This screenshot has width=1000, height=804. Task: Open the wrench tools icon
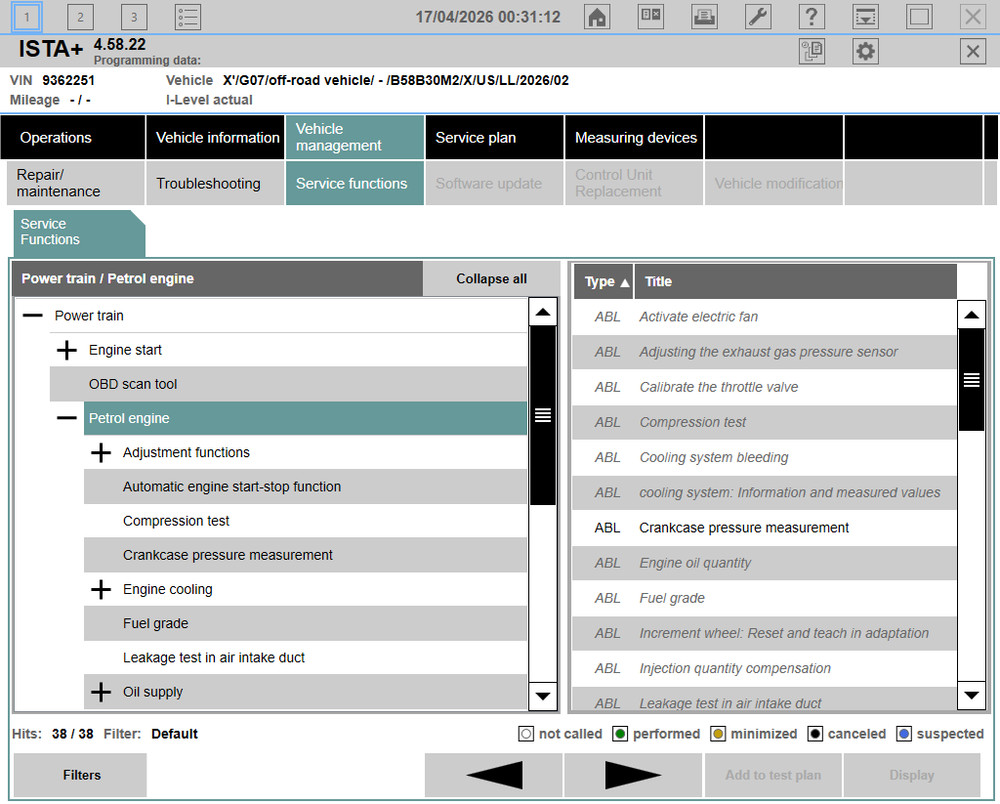(x=759, y=17)
